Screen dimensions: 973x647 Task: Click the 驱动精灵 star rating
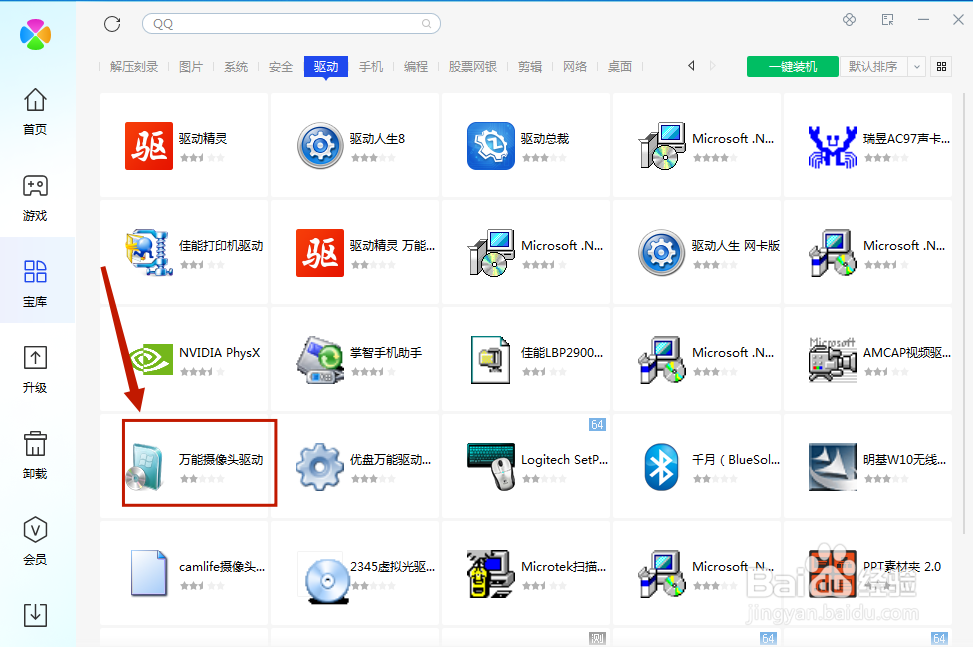[x=202, y=158]
